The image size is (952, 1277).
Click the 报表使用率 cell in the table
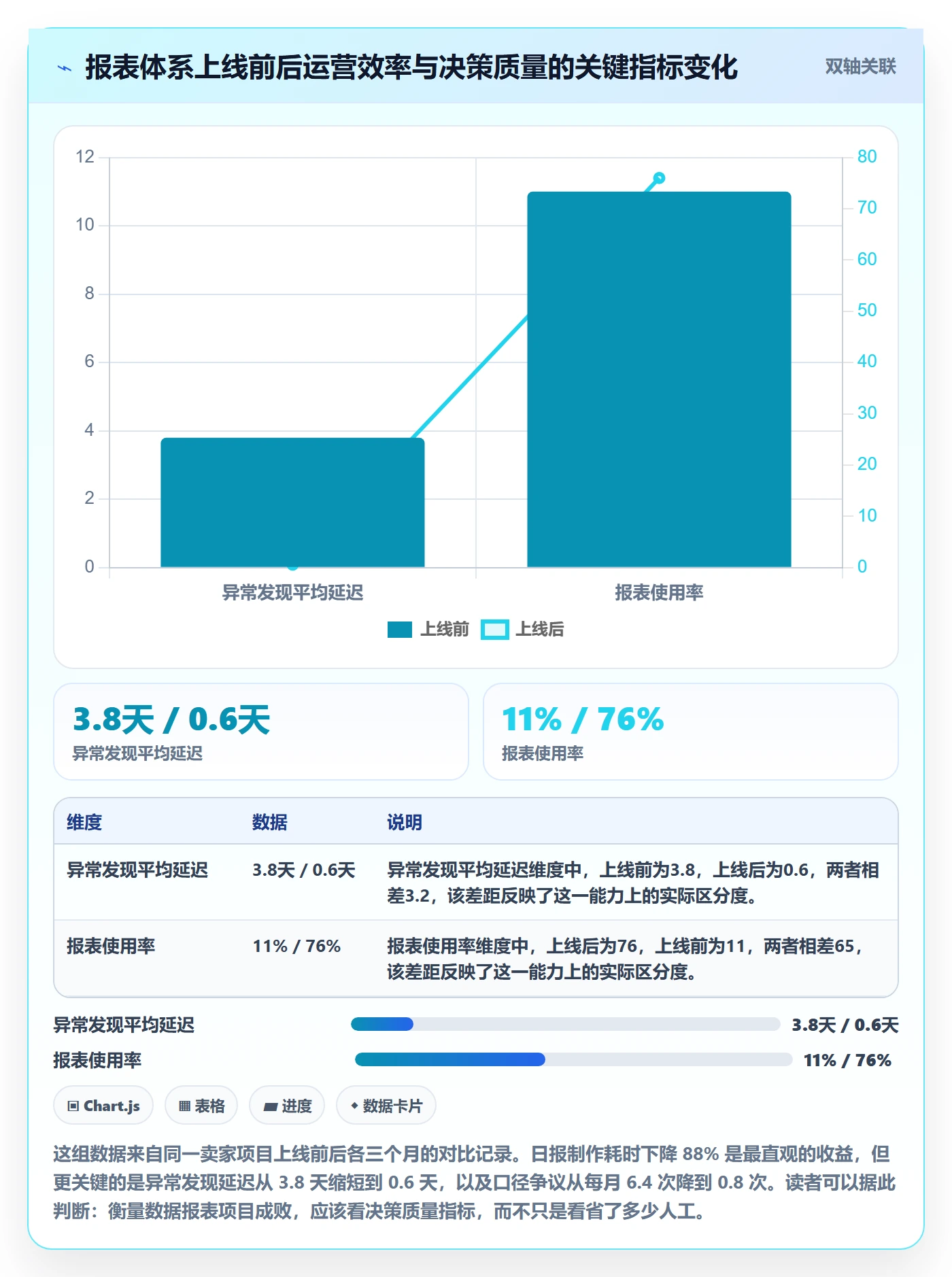111,946
